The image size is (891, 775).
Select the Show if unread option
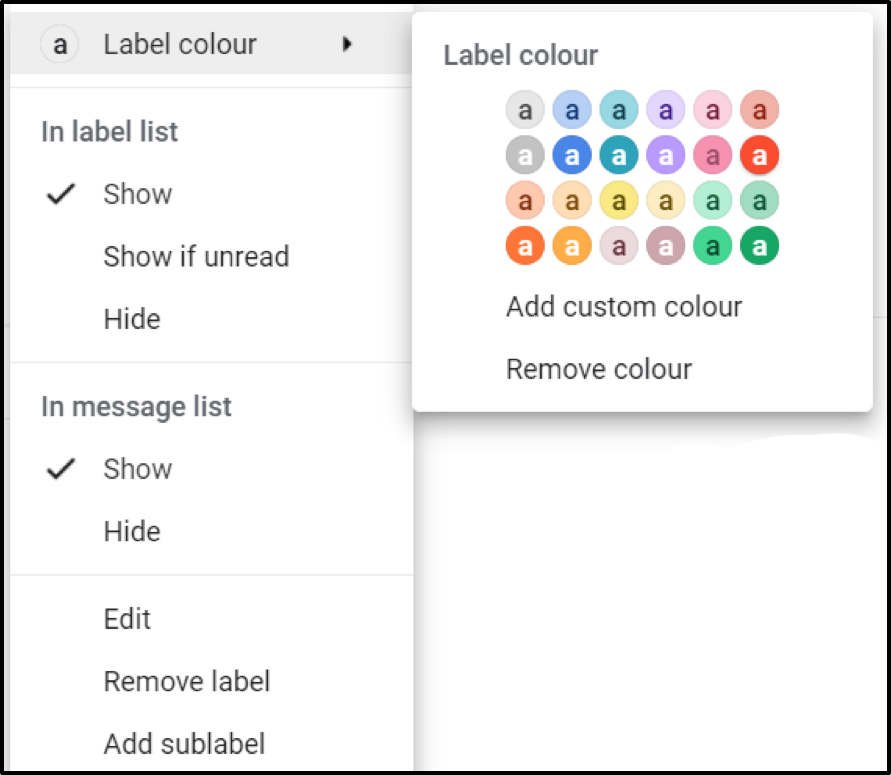(x=196, y=257)
